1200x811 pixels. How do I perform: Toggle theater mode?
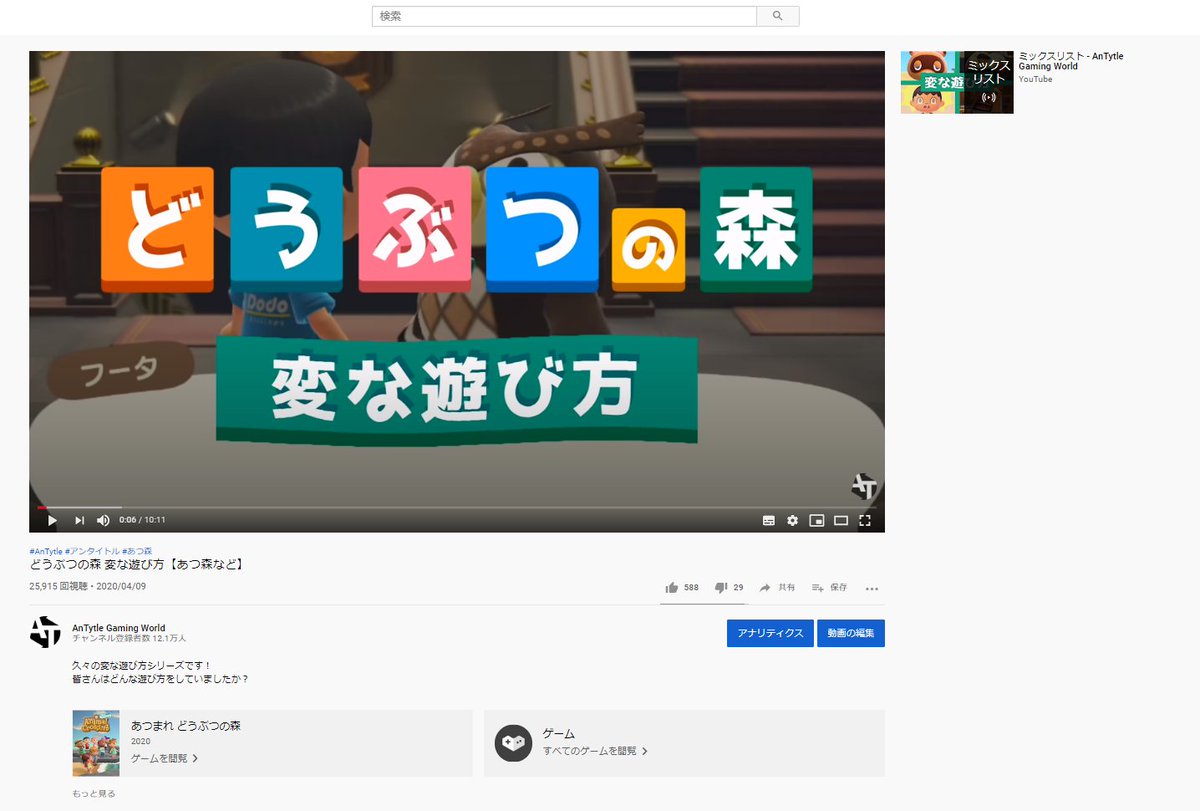(841, 520)
